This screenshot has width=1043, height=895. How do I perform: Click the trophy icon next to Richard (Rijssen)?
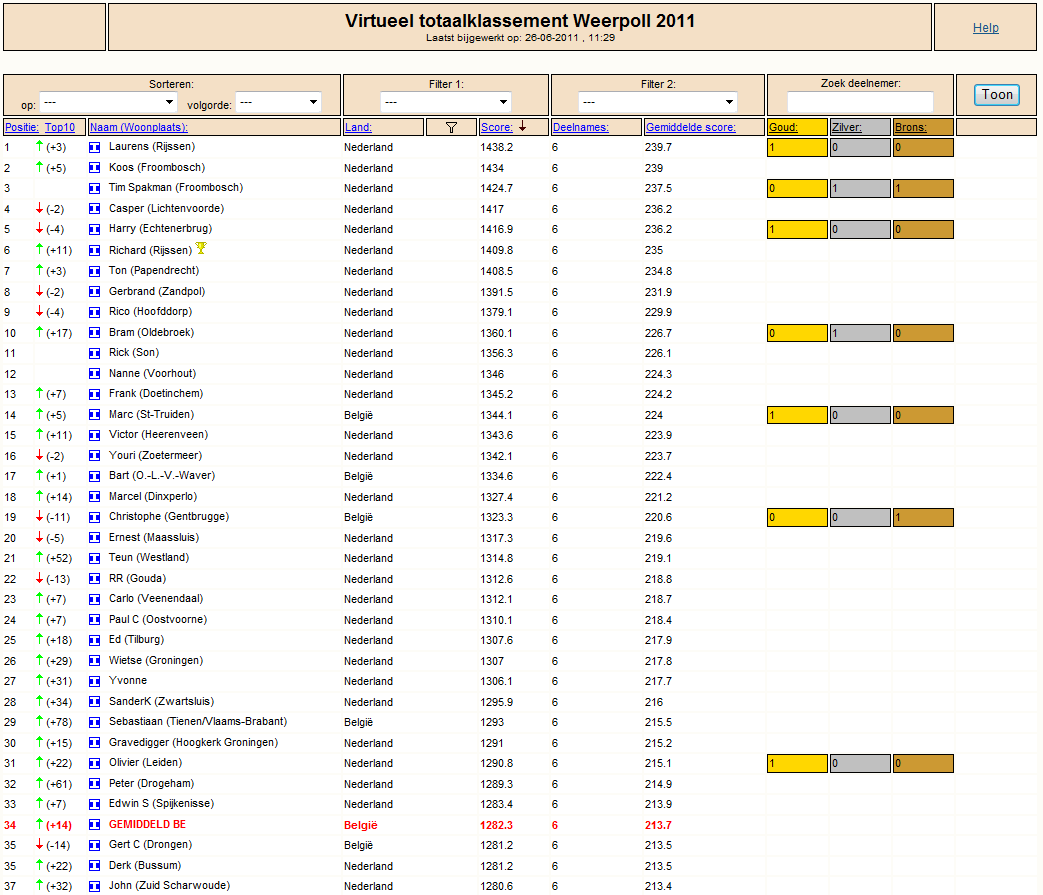click(201, 248)
